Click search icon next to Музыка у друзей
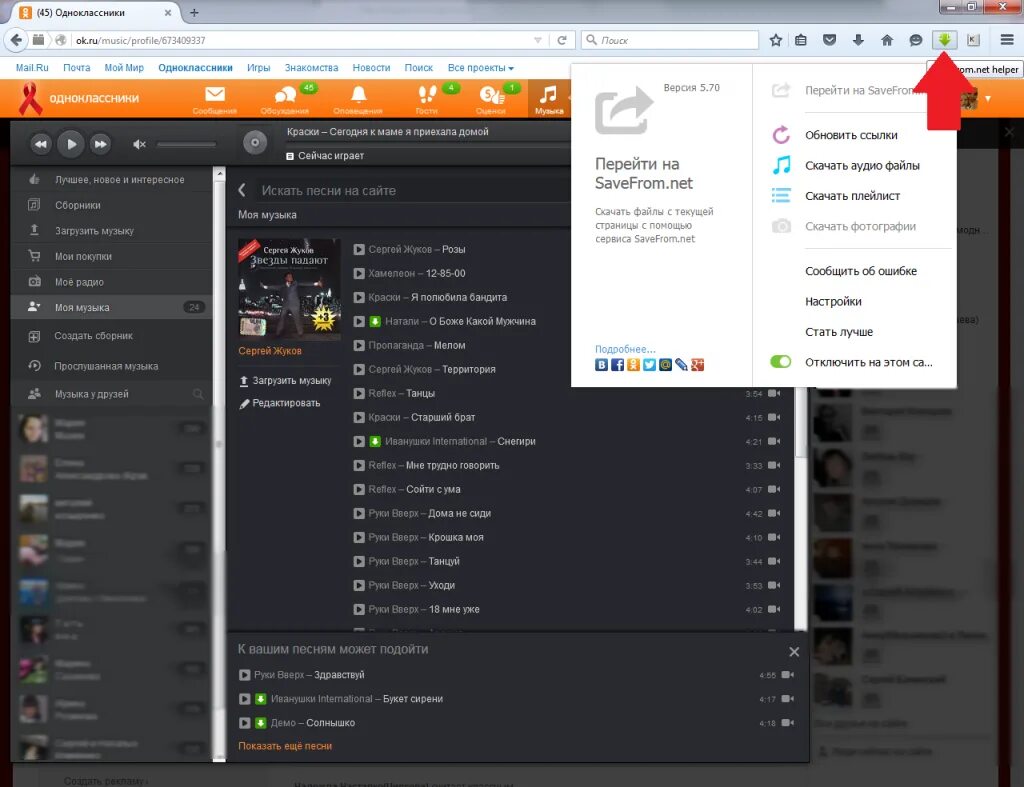Viewport: 1024px width, 787px height. tap(198, 394)
